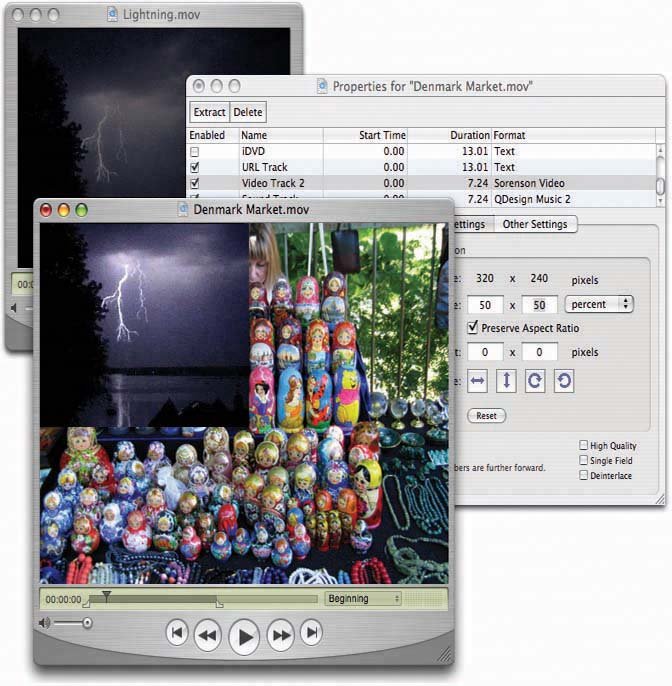Skip to the end of the movie
This screenshot has height=686, width=672.
[312, 632]
